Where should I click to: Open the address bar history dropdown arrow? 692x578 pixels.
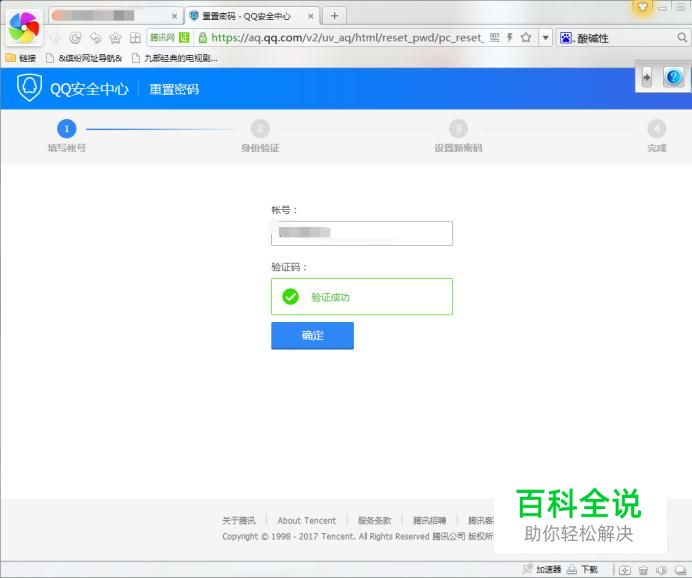coord(545,38)
